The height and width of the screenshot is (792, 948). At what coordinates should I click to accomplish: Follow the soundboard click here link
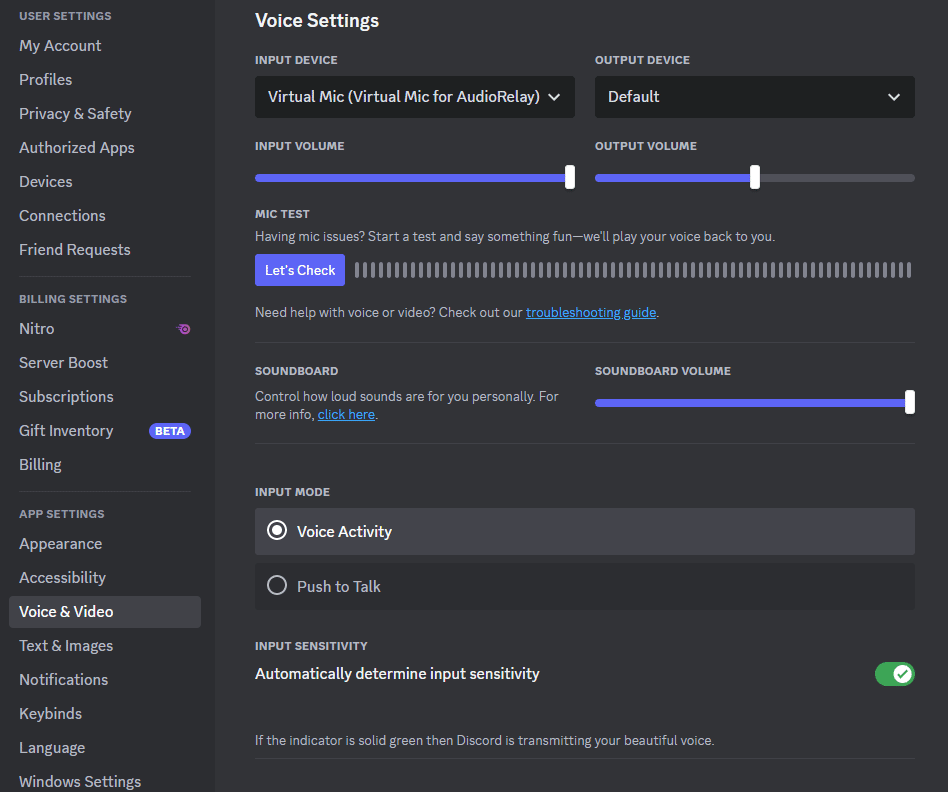(346, 415)
